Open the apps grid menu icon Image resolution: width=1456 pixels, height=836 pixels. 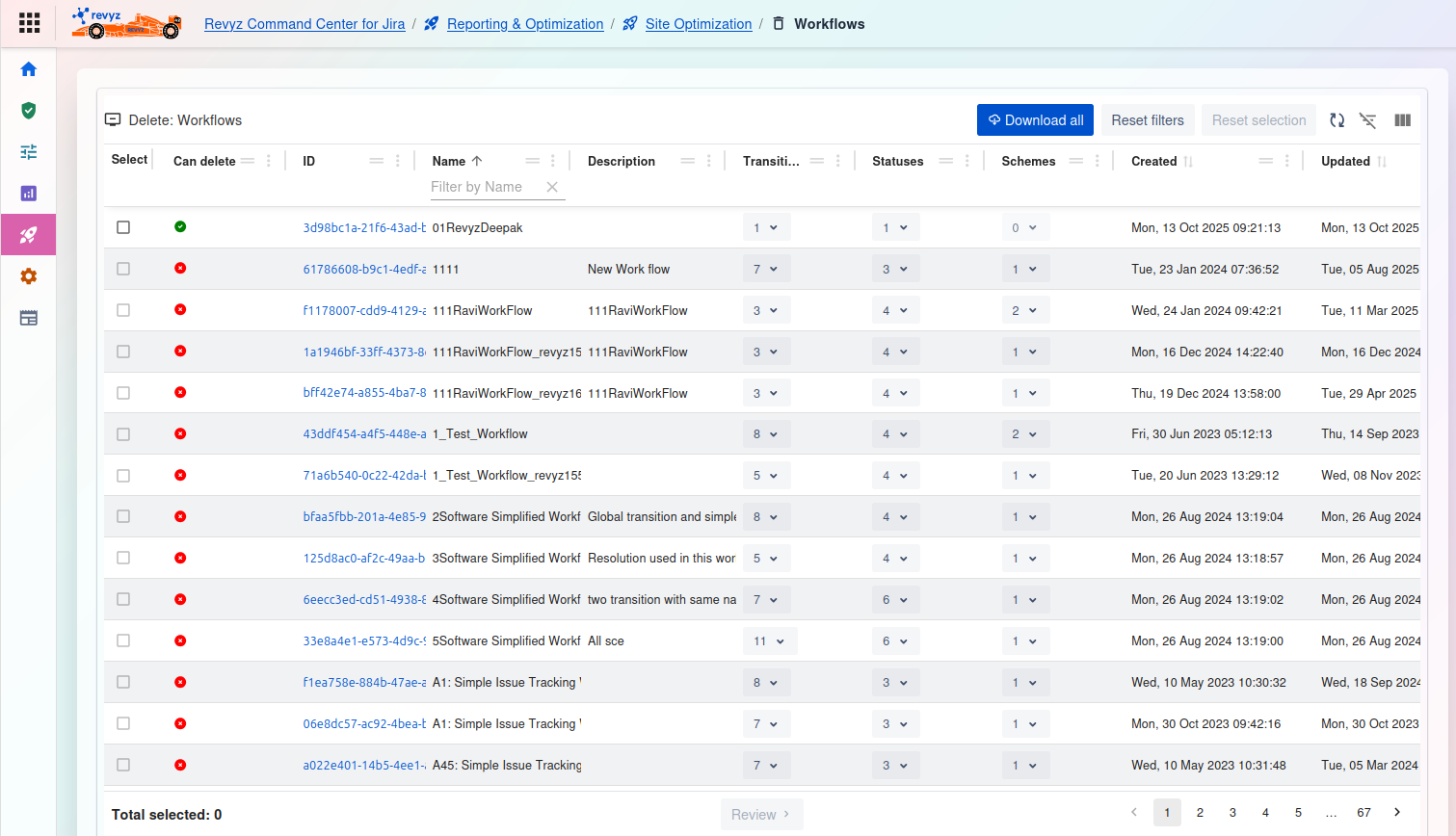(x=29, y=22)
